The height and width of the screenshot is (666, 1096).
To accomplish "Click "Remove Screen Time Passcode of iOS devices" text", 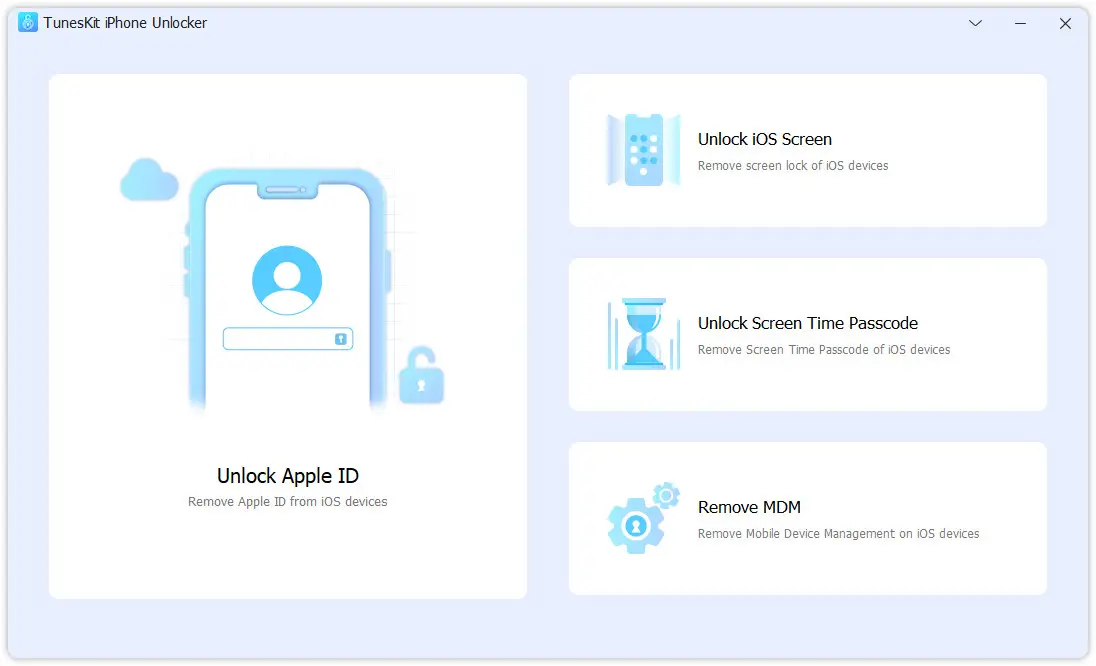I will click(823, 349).
